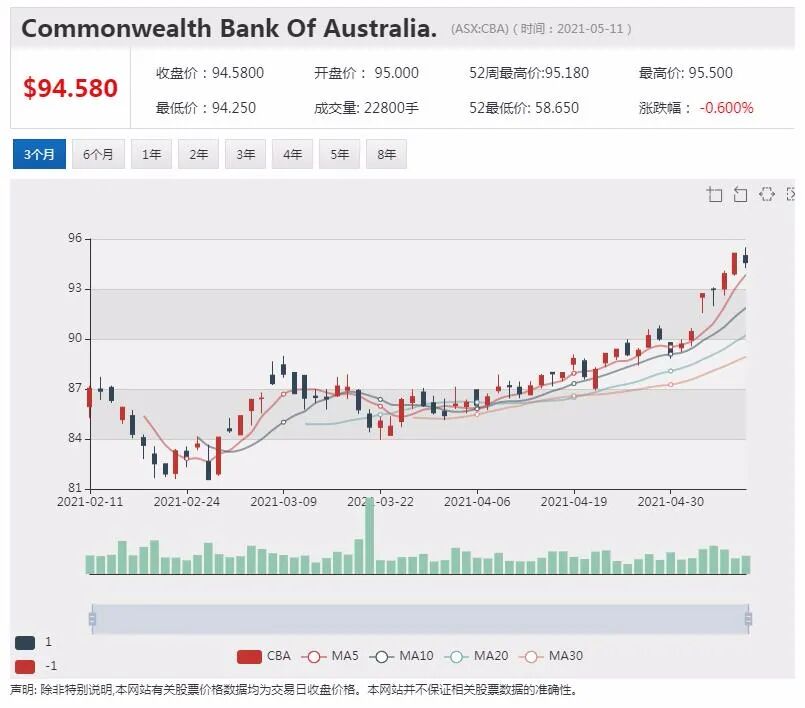The image size is (805, 708).
Task: Activate the area zoom tool icon
Action: 714,195
